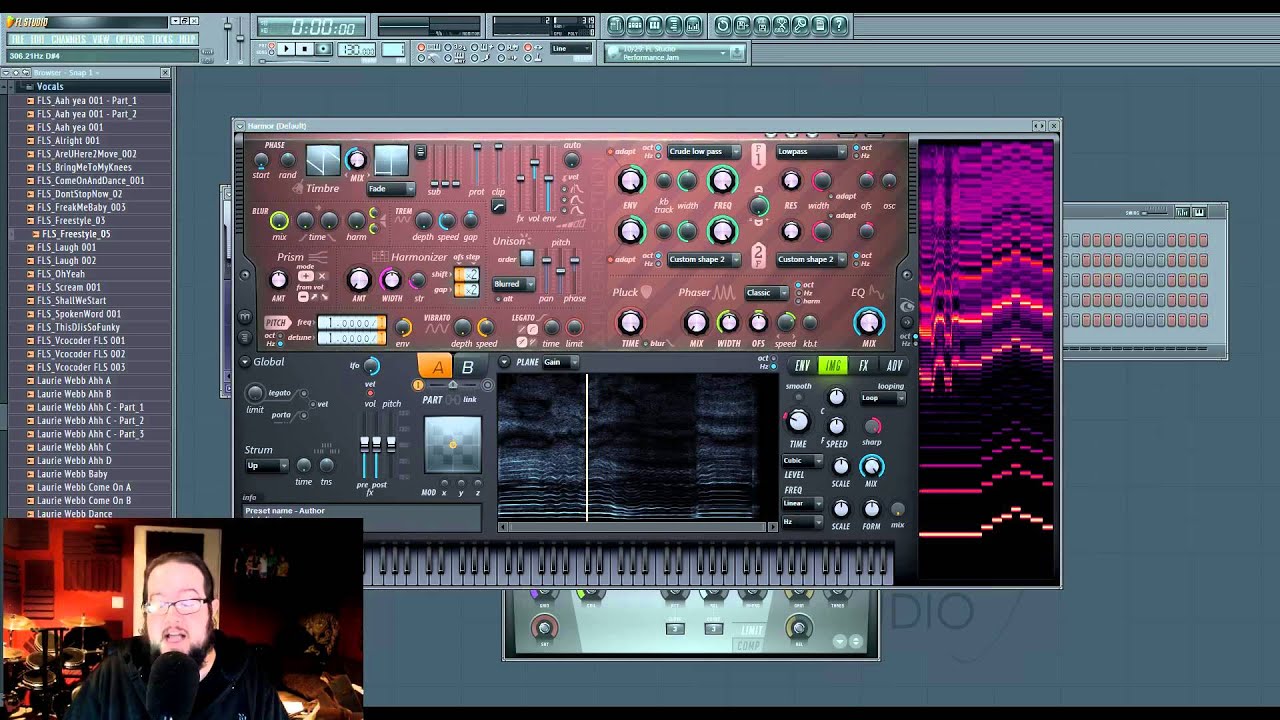Click the Unison order box
Screen dimensions: 1280x720
pos(527,259)
